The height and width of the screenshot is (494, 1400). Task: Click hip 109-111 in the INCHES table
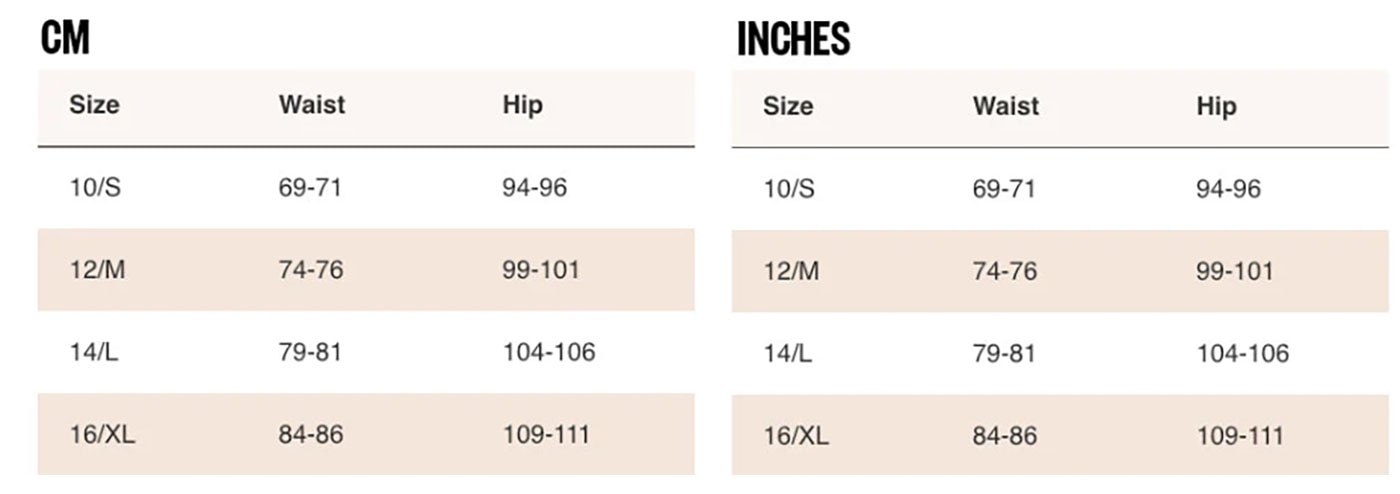1240,436
